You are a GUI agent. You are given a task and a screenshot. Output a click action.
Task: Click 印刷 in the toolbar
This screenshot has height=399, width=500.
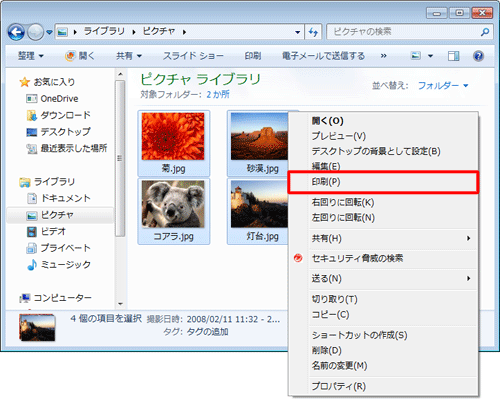coord(253,56)
